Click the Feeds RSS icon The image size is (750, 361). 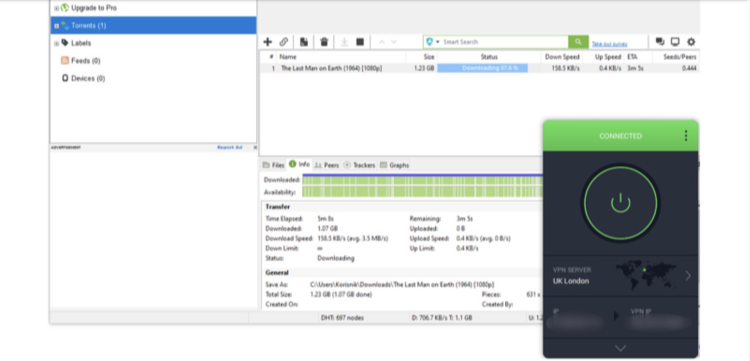tap(65, 61)
